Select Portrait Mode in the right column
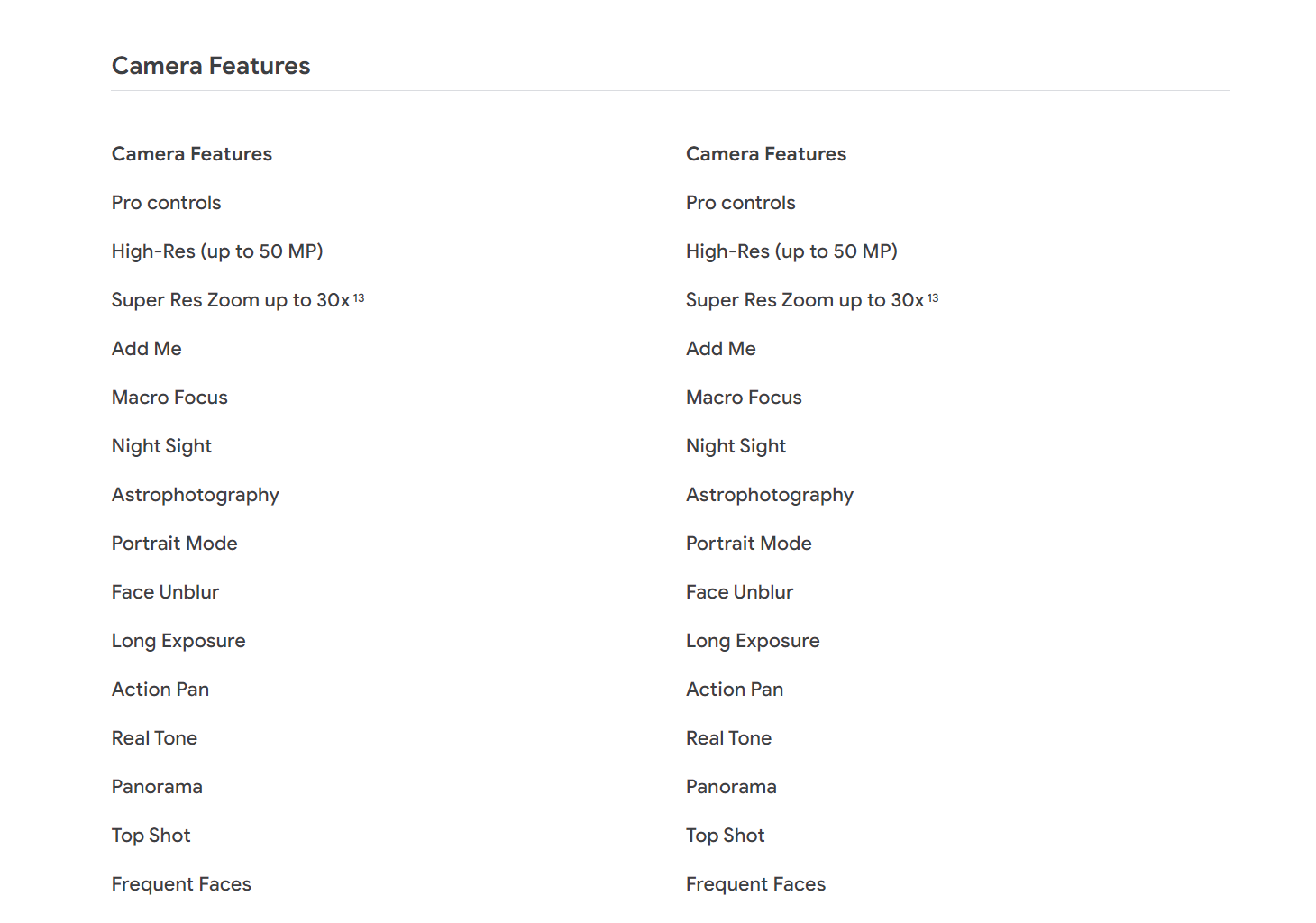The image size is (1316, 923). pos(749,544)
